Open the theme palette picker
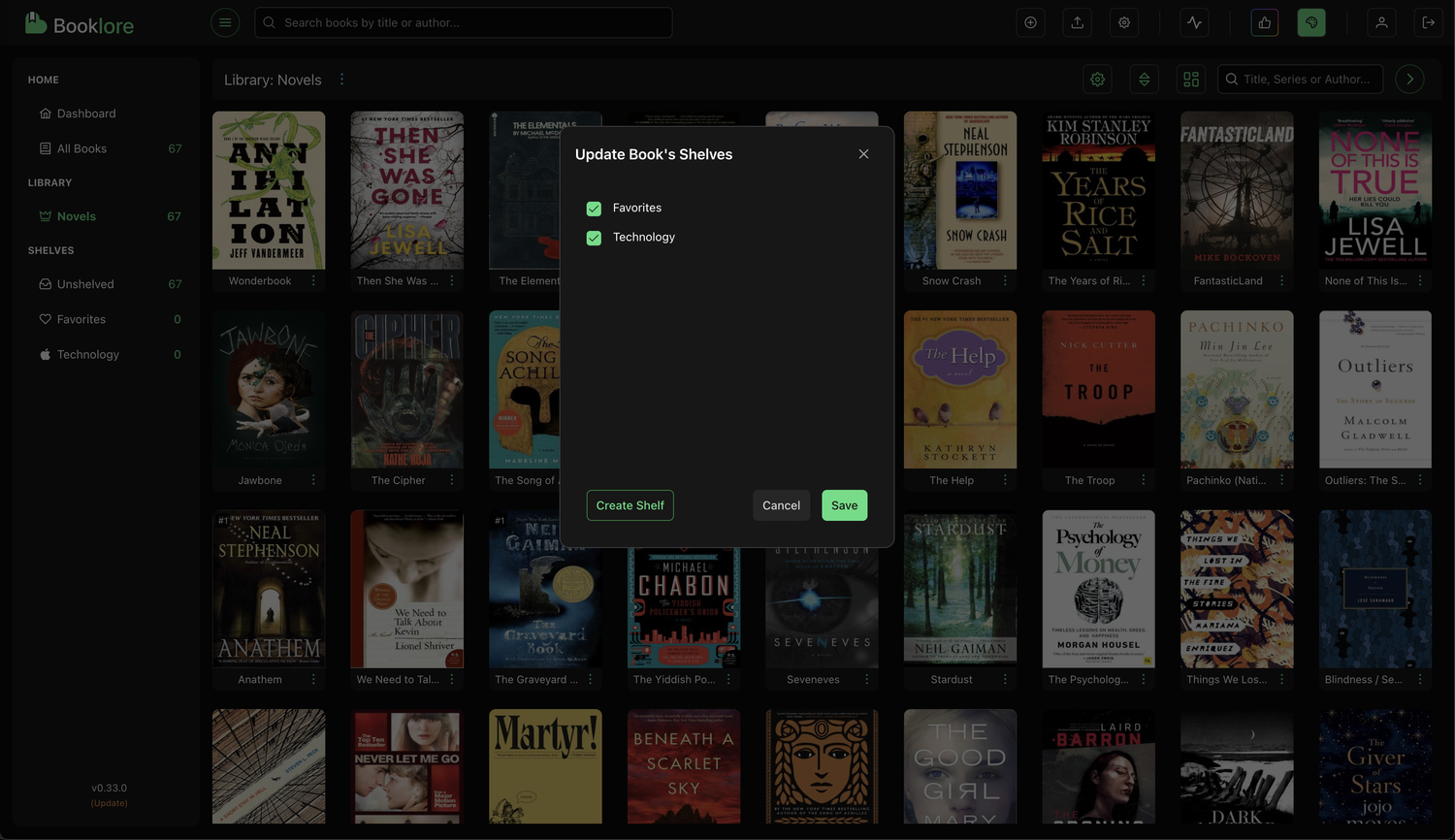The height and width of the screenshot is (840, 1455). (x=1310, y=22)
